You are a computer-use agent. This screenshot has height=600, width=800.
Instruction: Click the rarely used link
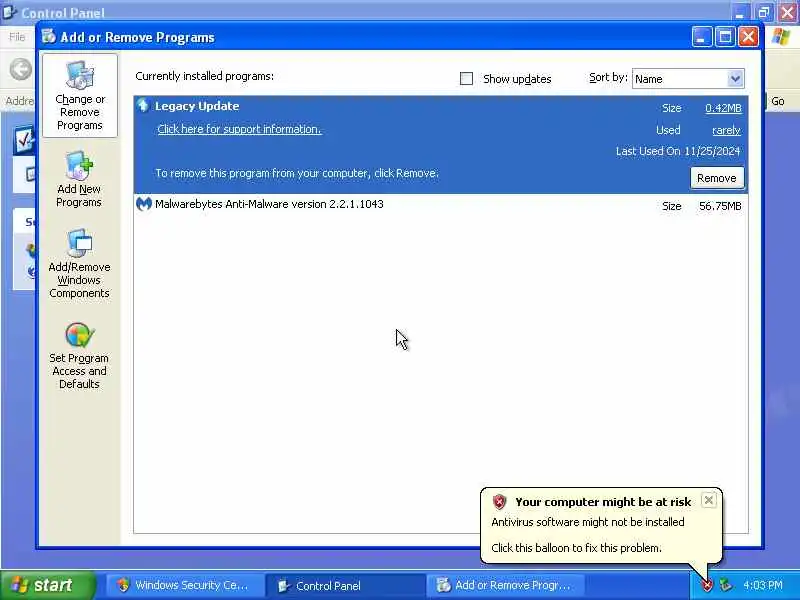[x=727, y=130]
